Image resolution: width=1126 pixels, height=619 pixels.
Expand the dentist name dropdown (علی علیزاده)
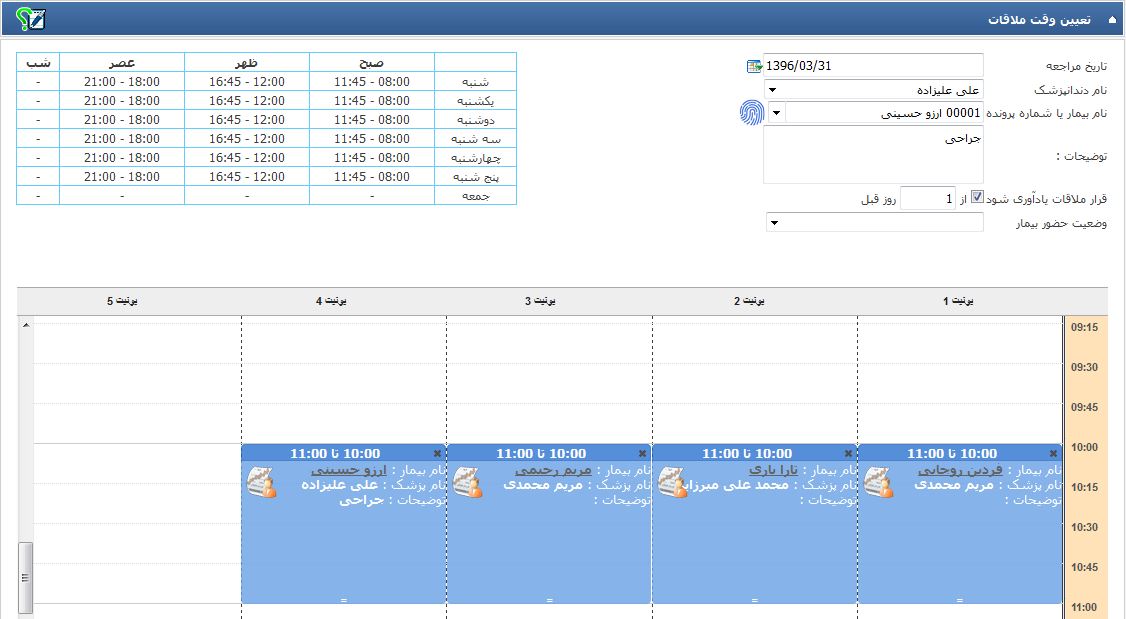pyautogui.click(x=773, y=90)
